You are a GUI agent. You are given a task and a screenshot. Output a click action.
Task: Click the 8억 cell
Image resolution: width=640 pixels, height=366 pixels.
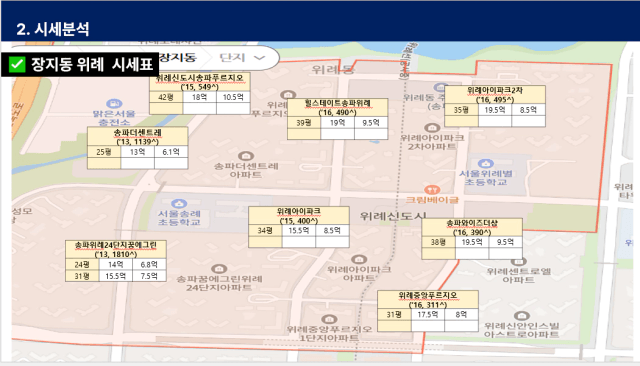(461, 315)
